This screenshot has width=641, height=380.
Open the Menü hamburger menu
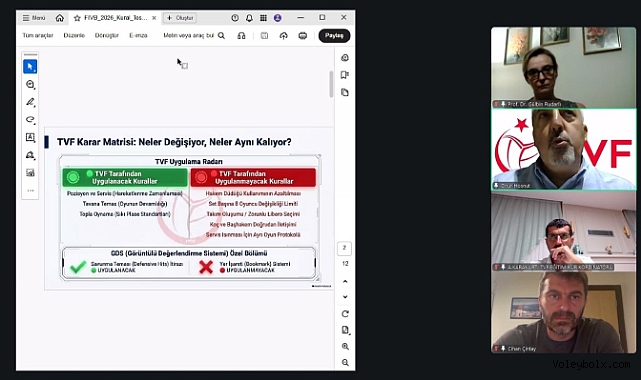[x=34, y=18]
